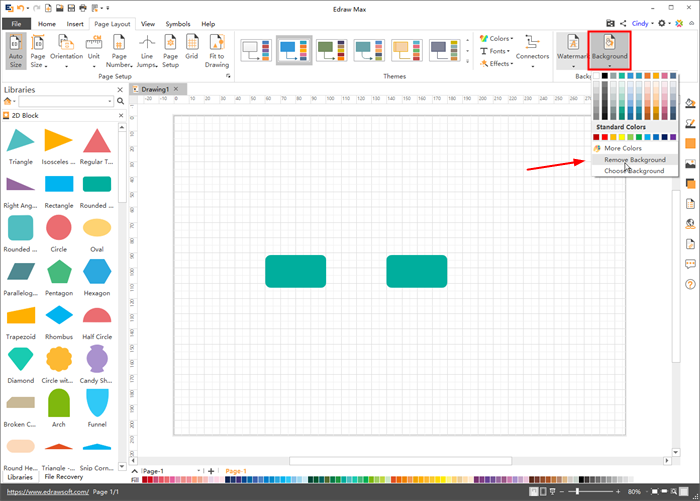Toggle the Auto Size button
The width and height of the screenshot is (700, 501).
[x=16, y=50]
